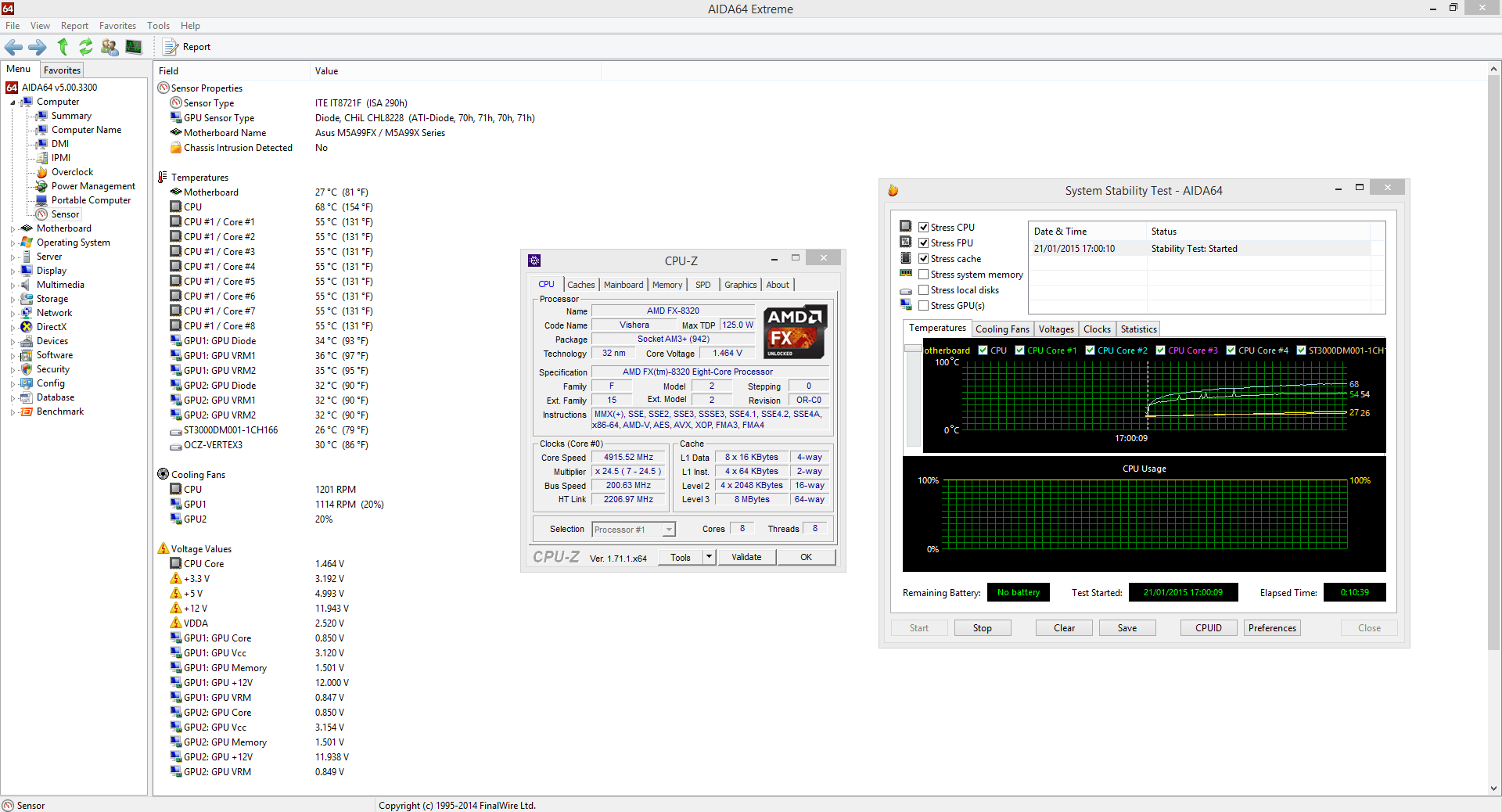This screenshot has width=1502, height=812.
Task: Open the CPU-Z Tools dropdown arrow
Action: click(709, 557)
